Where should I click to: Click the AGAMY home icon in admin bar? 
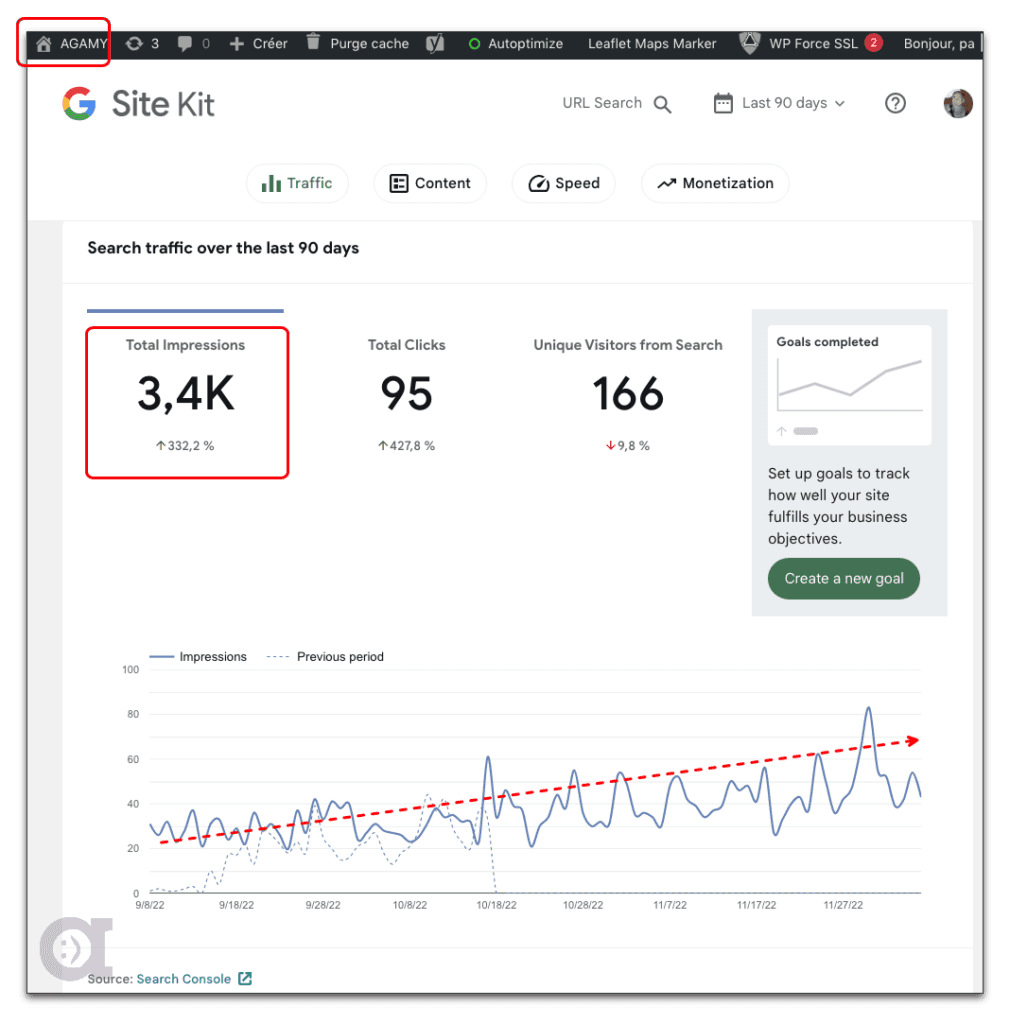point(43,44)
